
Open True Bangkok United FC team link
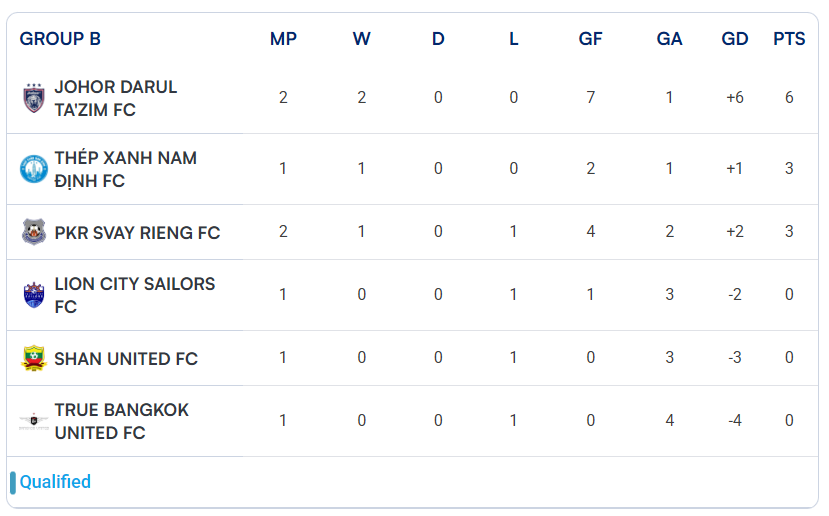click(121, 421)
